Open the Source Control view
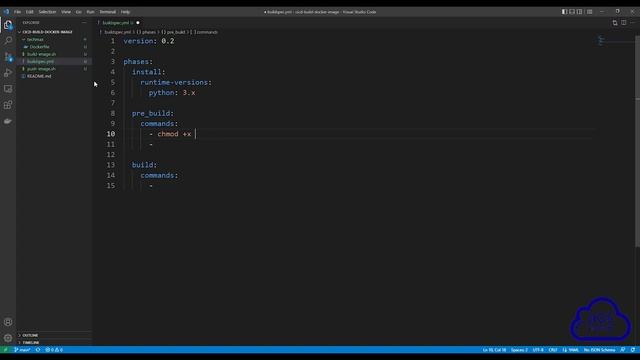Screen dimensions: 640x360 tap(8, 57)
